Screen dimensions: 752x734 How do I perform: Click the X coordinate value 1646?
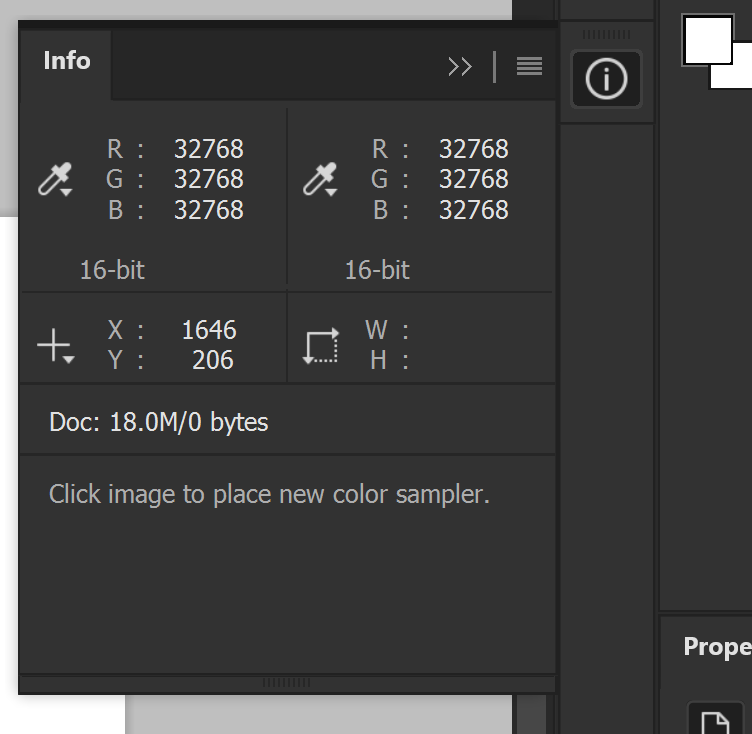click(x=208, y=330)
